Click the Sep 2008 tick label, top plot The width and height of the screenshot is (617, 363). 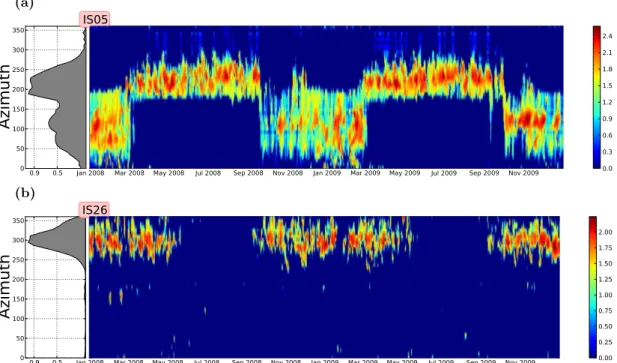coord(248,173)
